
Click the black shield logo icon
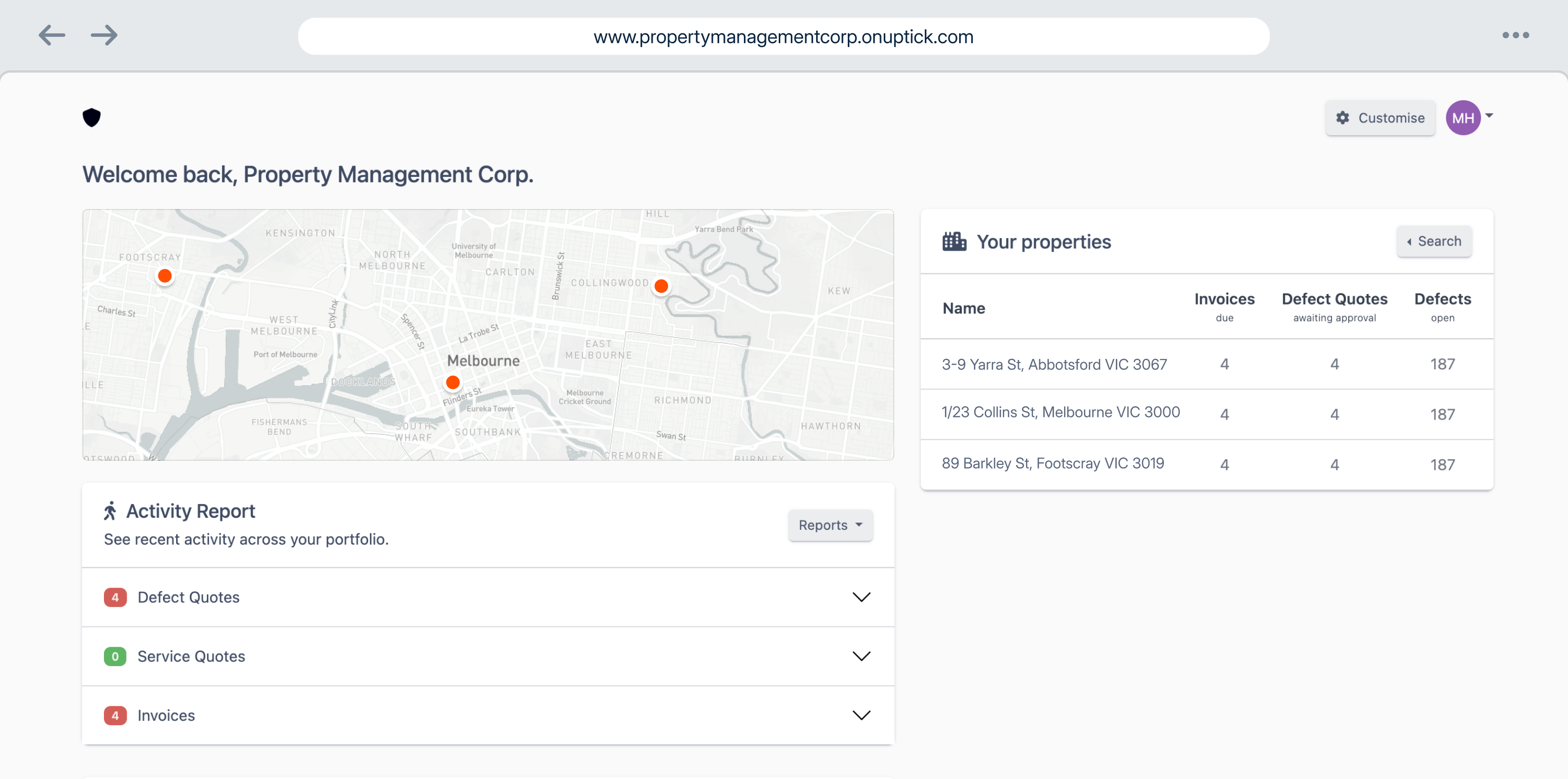(91, 117)
